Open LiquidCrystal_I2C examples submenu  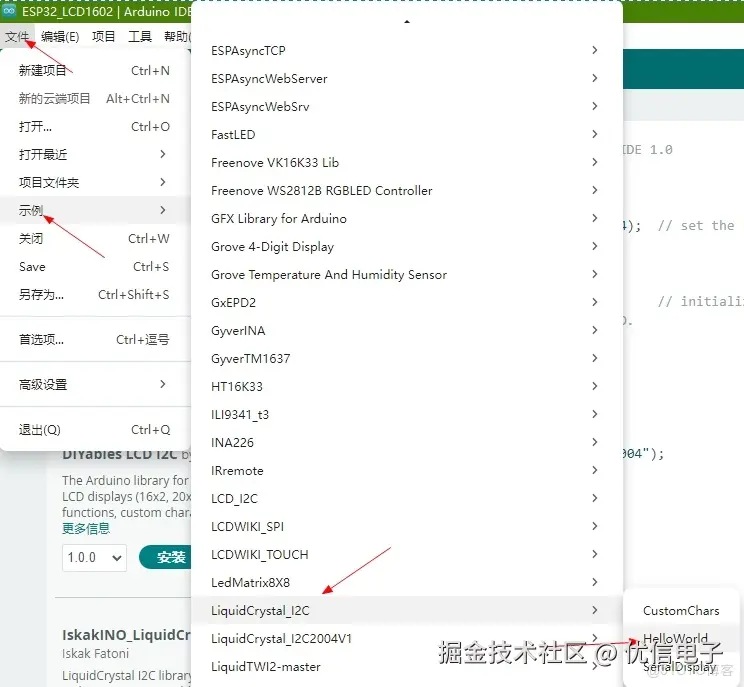click(x=407, y=611)
